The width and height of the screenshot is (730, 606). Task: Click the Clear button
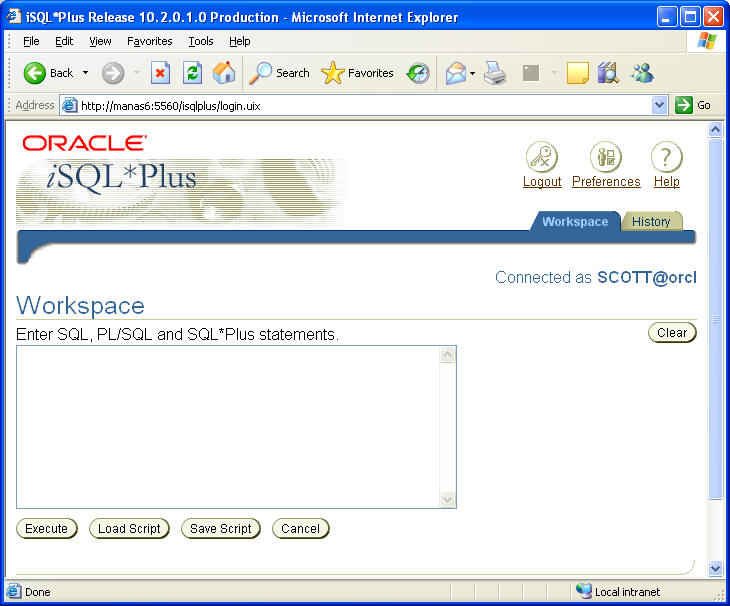tap(672, 333)
